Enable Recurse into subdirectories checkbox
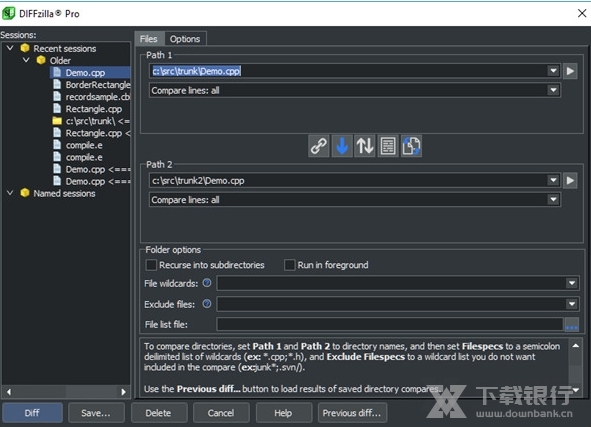The width and height of the screenshot is (591, 427). (151, 265)
